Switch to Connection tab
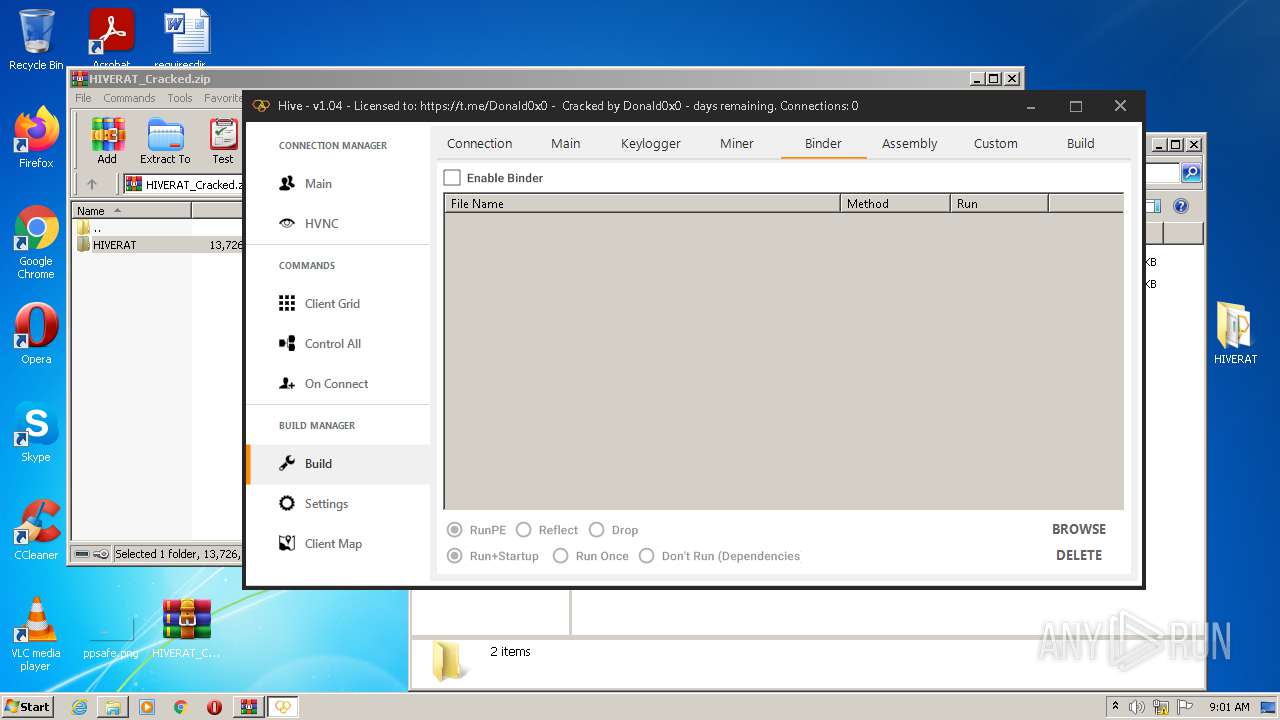This screenshot has width=1280, height=720. tap(480, 143)
